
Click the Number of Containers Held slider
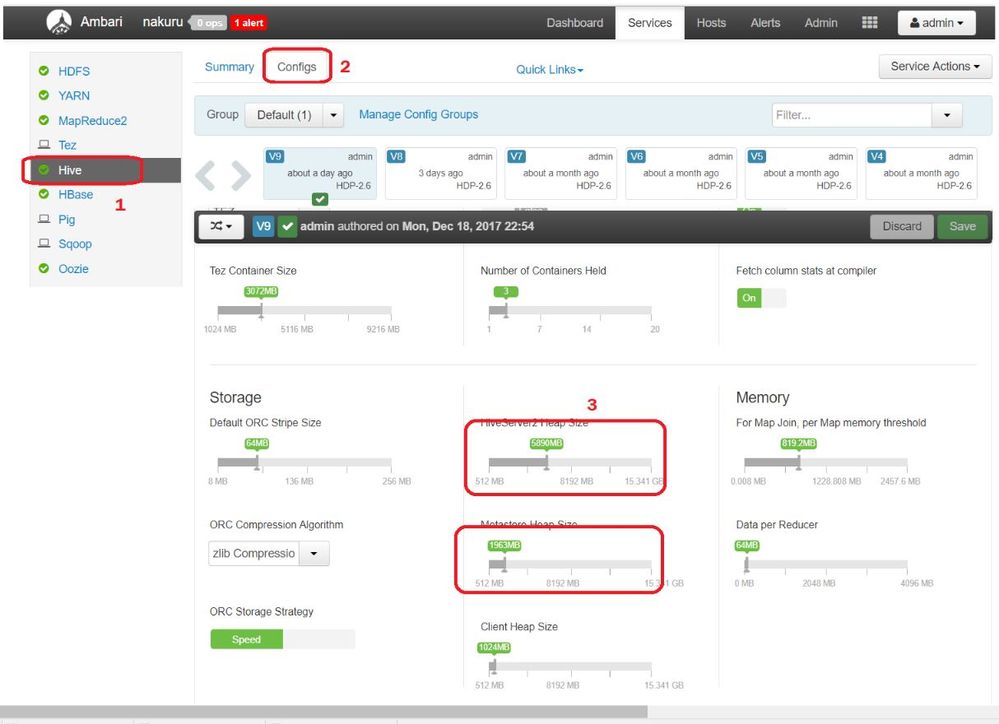(x=570, y=310)
